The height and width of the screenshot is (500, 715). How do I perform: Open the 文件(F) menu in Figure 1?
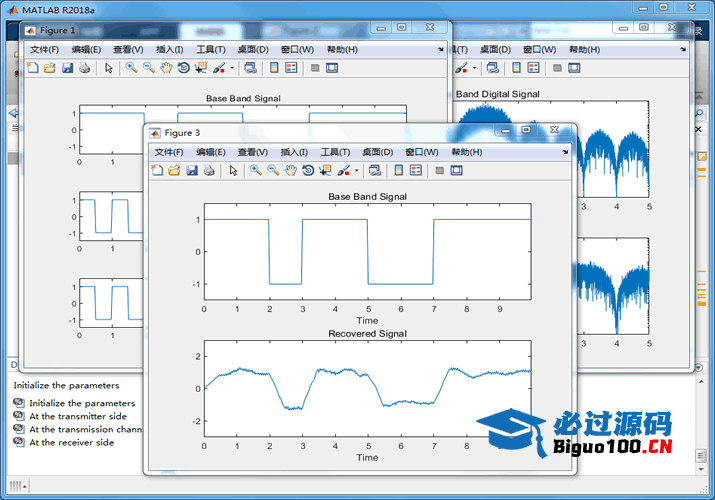click(45, 49)
